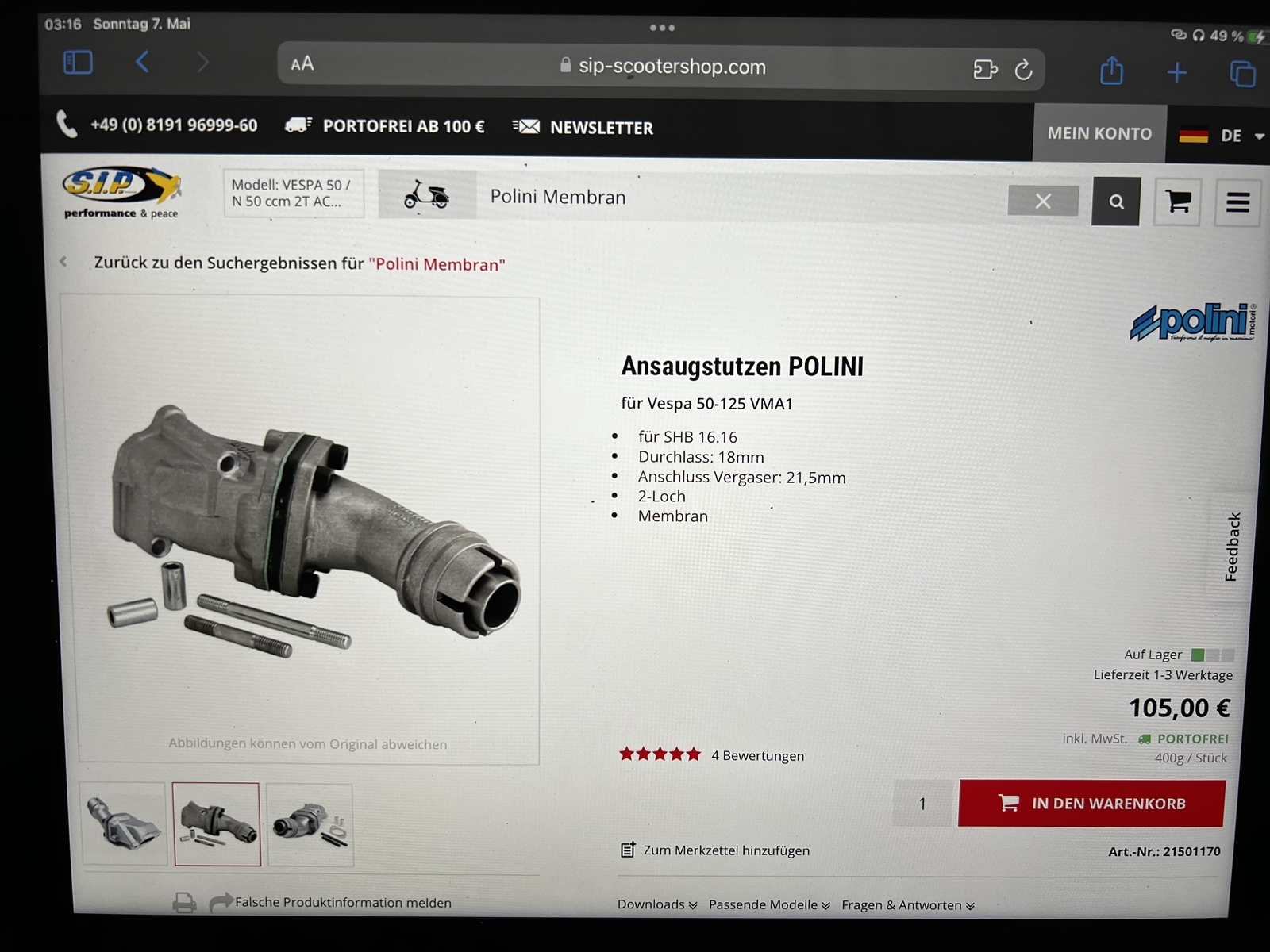Expand Passende Modelle section
This screenshot has width=1270, height=952.
coord(769,904)
